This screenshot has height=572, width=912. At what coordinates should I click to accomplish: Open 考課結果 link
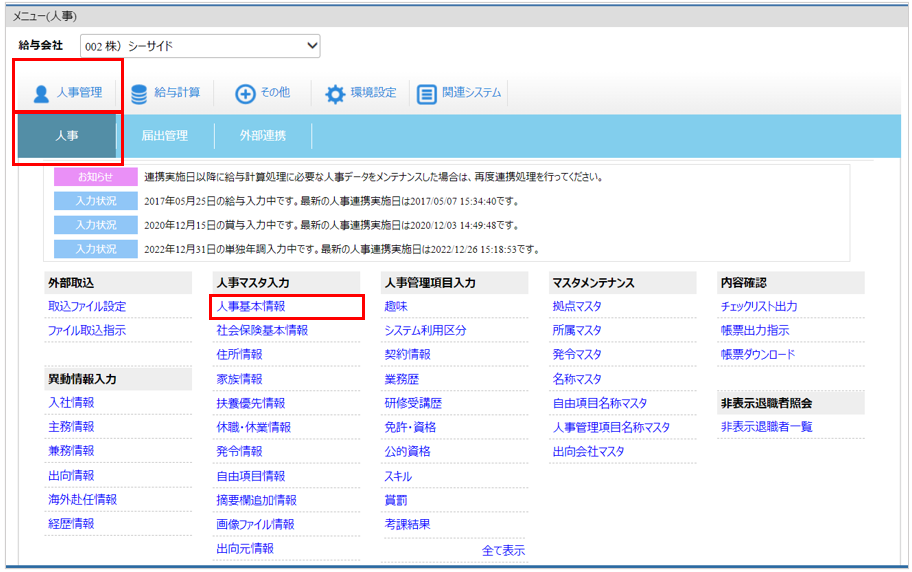[407, 524]
